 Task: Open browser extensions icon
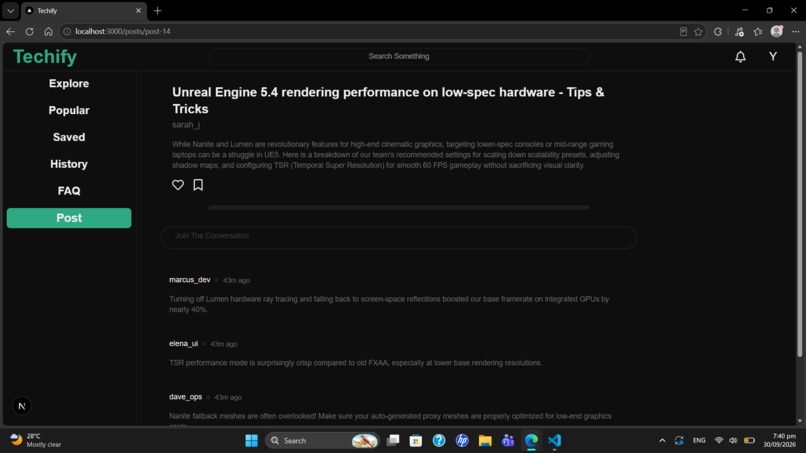pos(718,31)
